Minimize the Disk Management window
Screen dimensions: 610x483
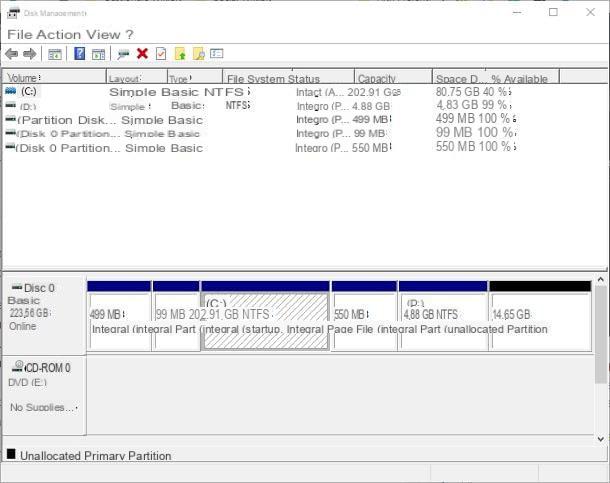tap(517, 12)
